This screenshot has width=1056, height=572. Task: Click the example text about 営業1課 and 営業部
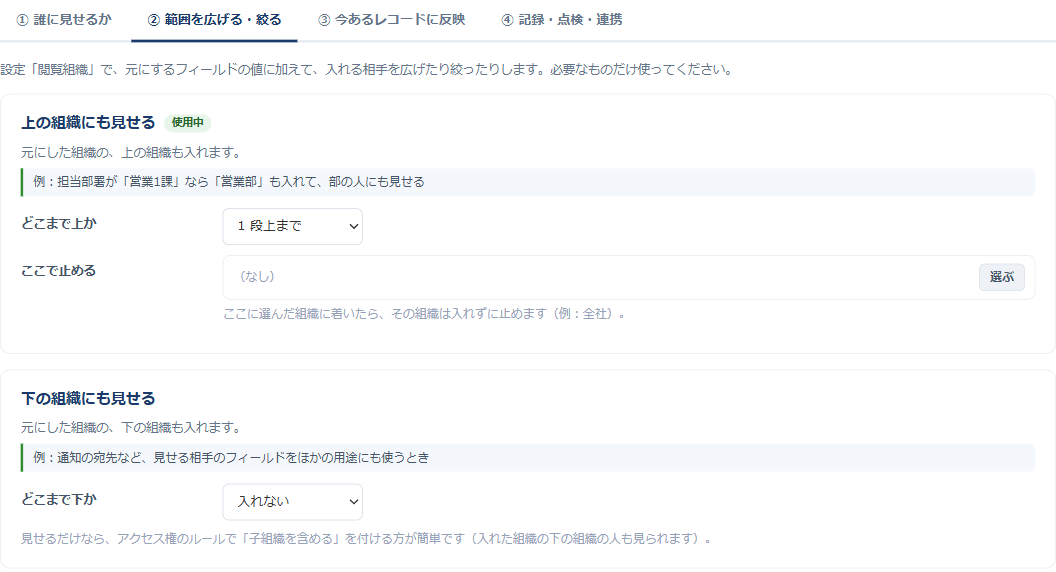tap(229, 182)
